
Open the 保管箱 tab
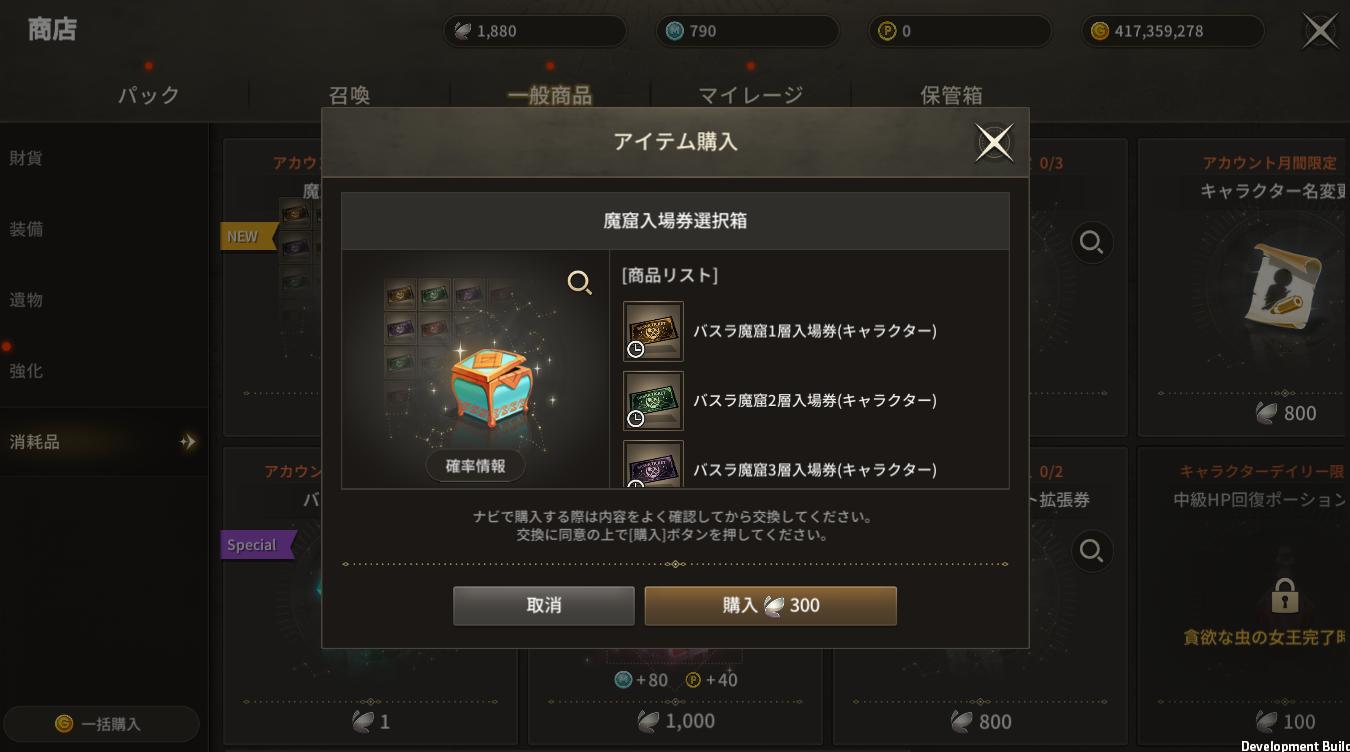pyautogui.click(x=951, y=95)
